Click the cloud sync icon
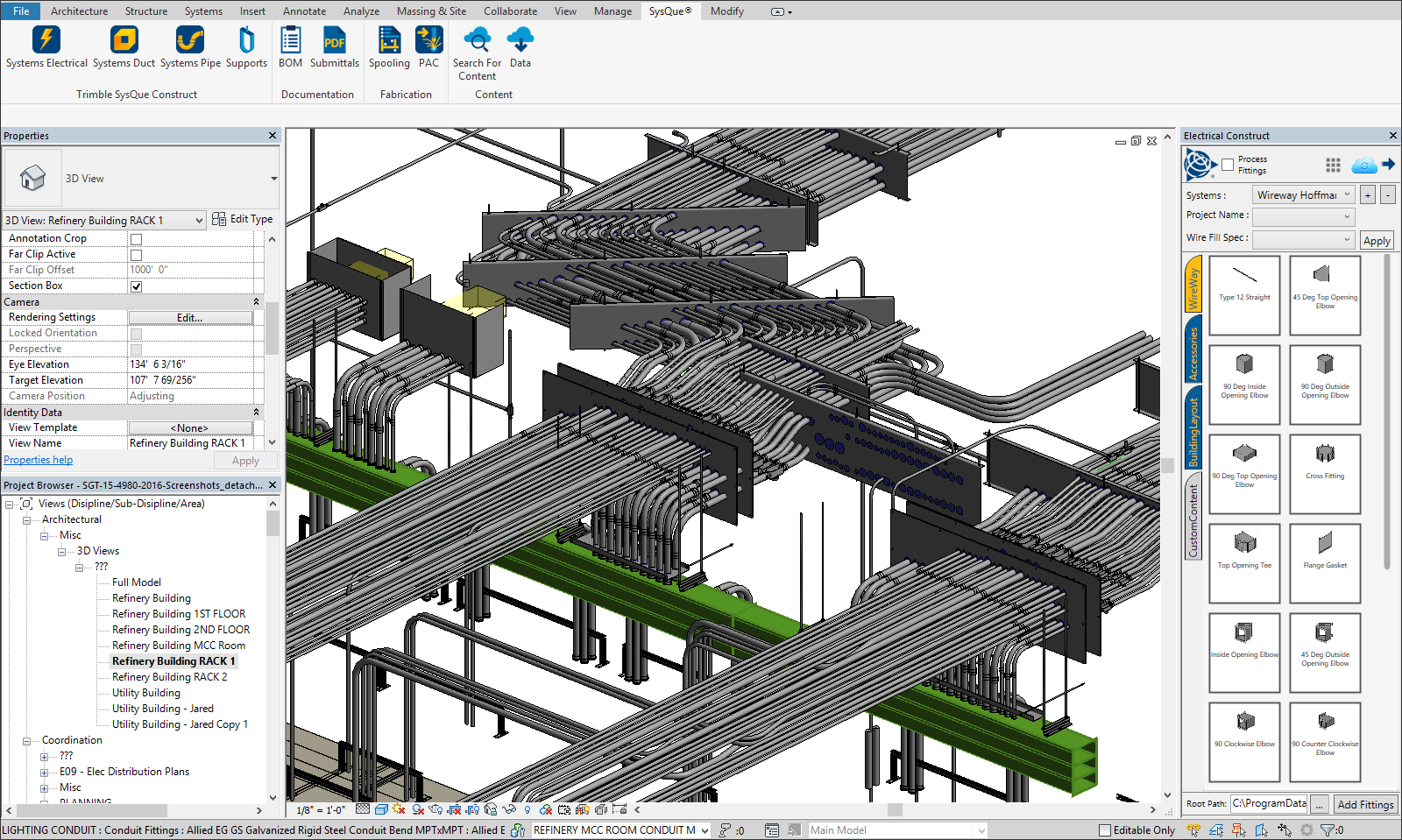Screen dimensions: 1402x840 point(1363,165)
